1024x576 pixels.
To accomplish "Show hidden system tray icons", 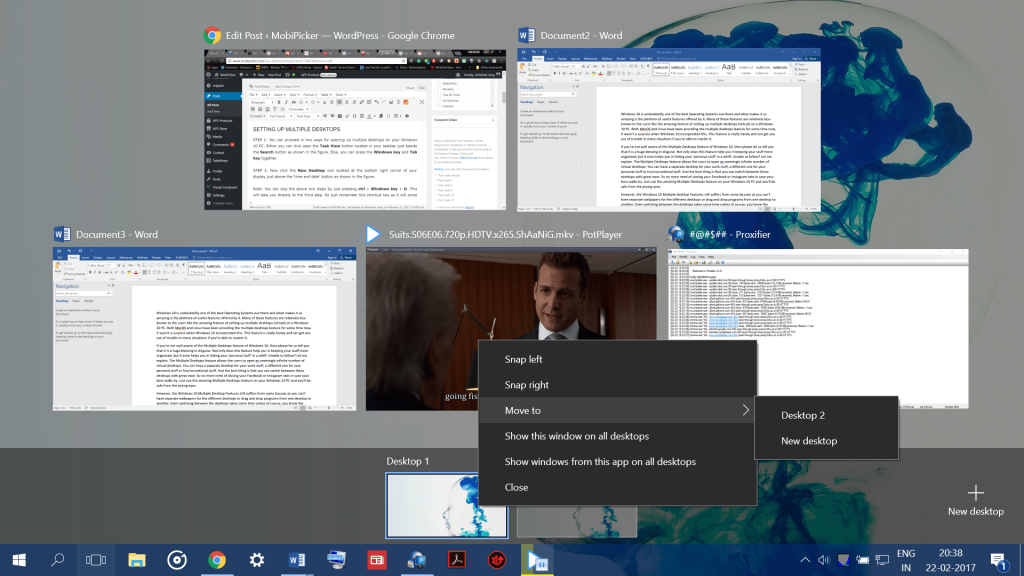I will click(x=805, y=560).
